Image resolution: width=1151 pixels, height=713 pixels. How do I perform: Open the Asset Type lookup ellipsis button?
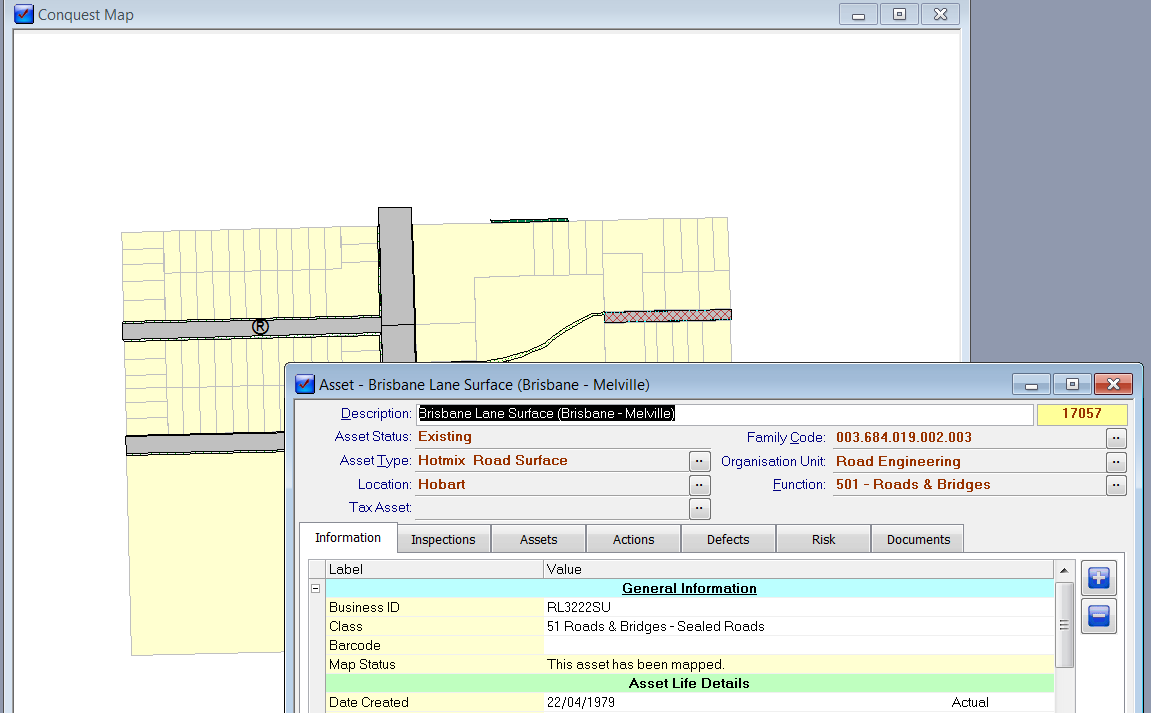pos(699,461)
